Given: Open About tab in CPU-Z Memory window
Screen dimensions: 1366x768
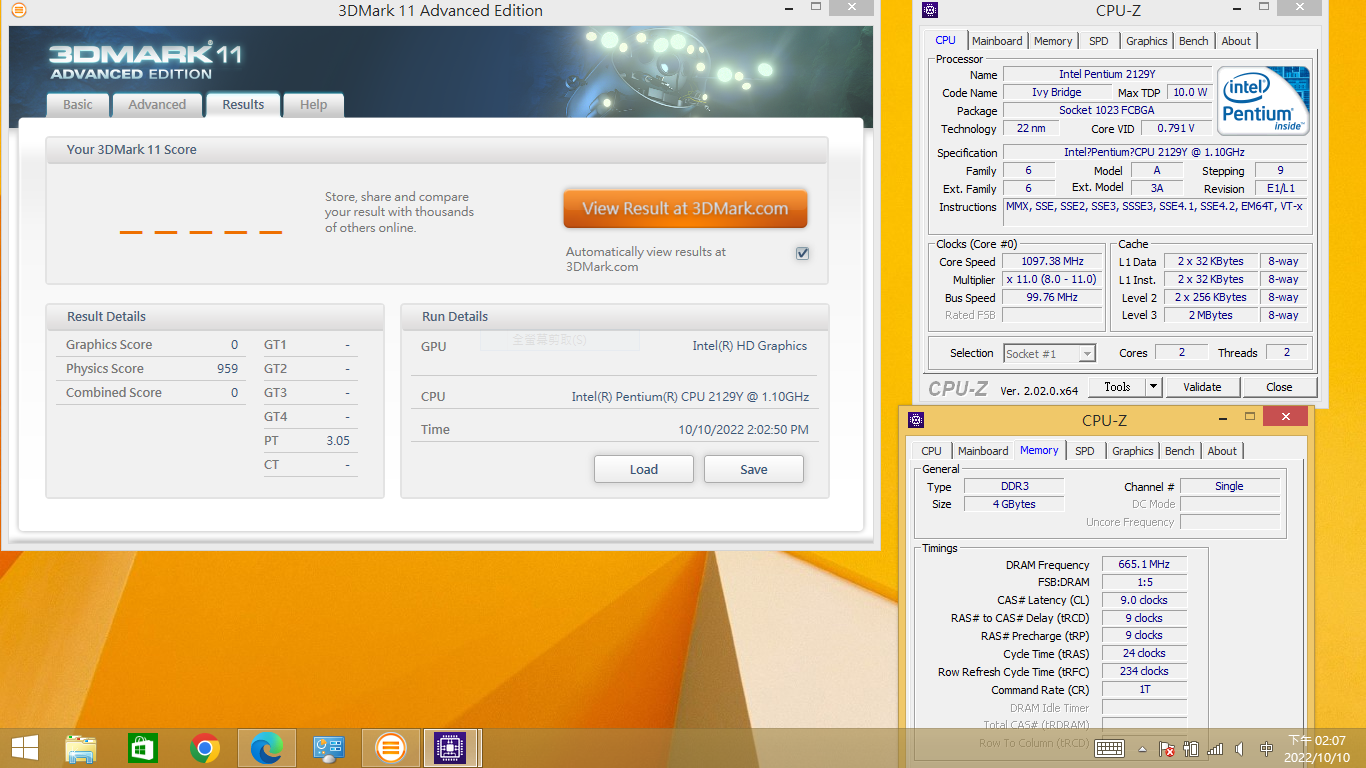Looking at the screenshot, I should [1222, 451].
